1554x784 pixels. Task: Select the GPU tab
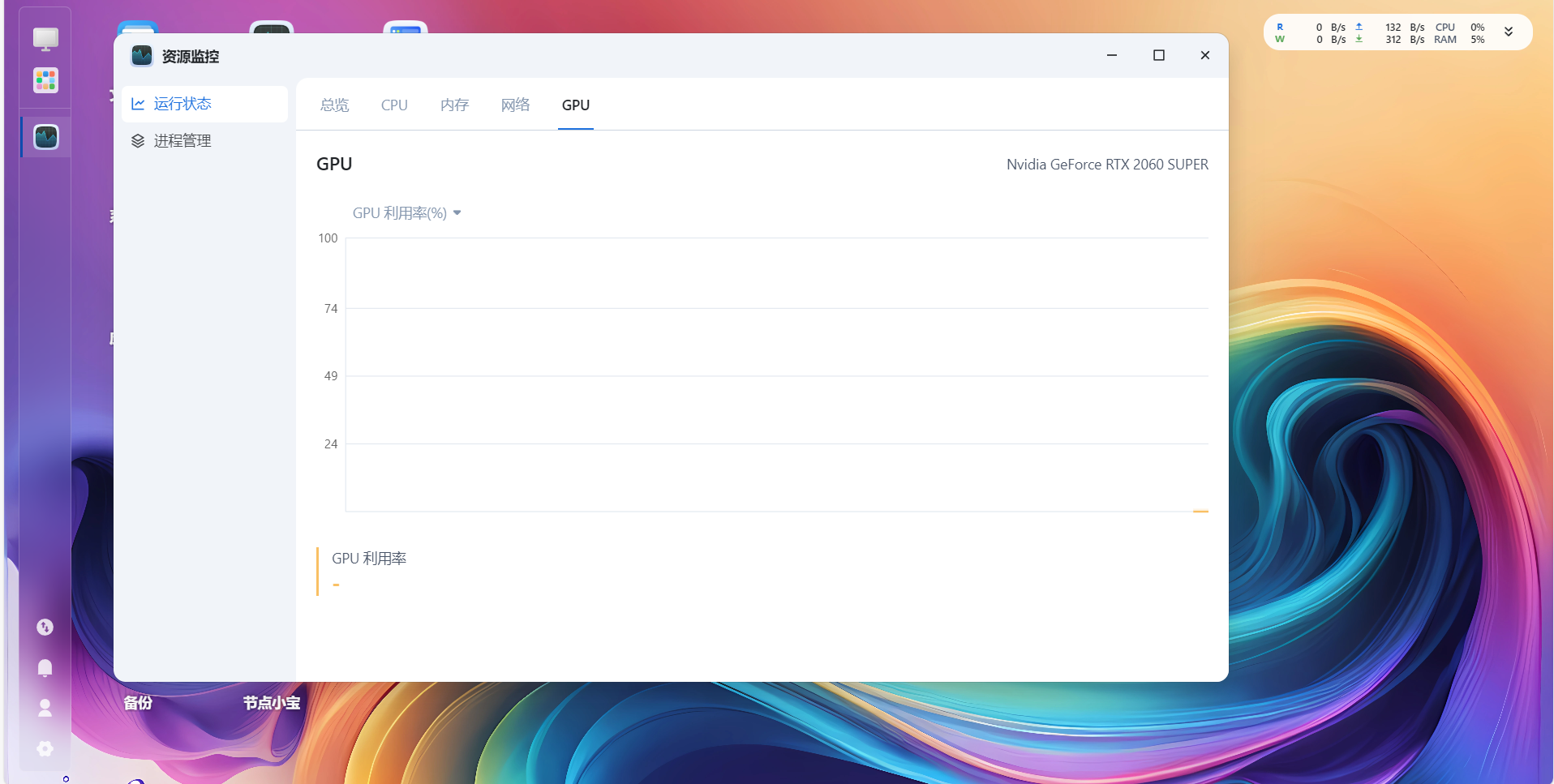coord(576,105)
